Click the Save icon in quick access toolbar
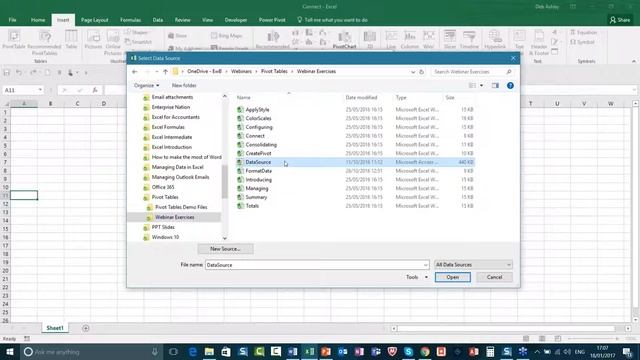The image size is (640, 360). click(x=7, y=73)
